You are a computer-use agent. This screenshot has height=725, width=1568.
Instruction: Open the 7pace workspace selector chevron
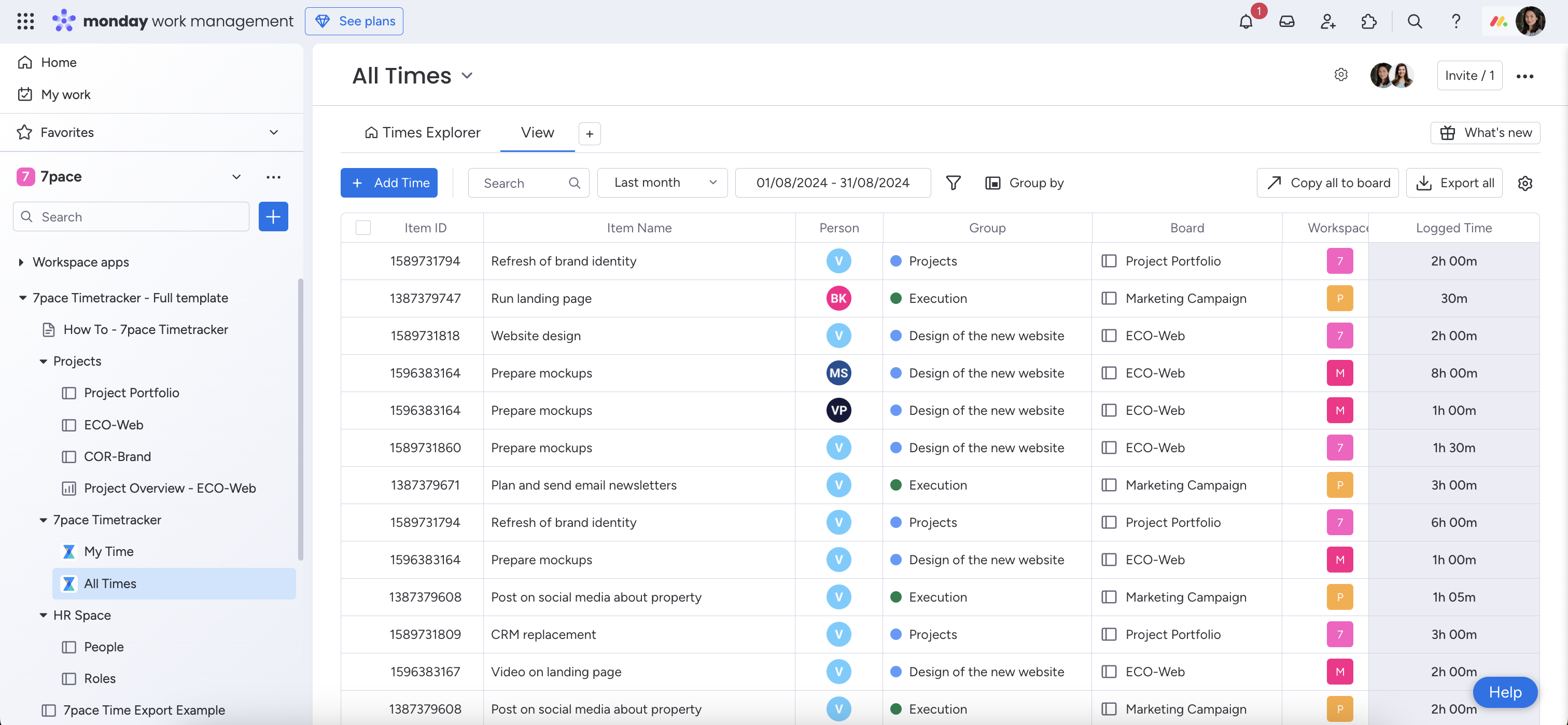[236, 177]
